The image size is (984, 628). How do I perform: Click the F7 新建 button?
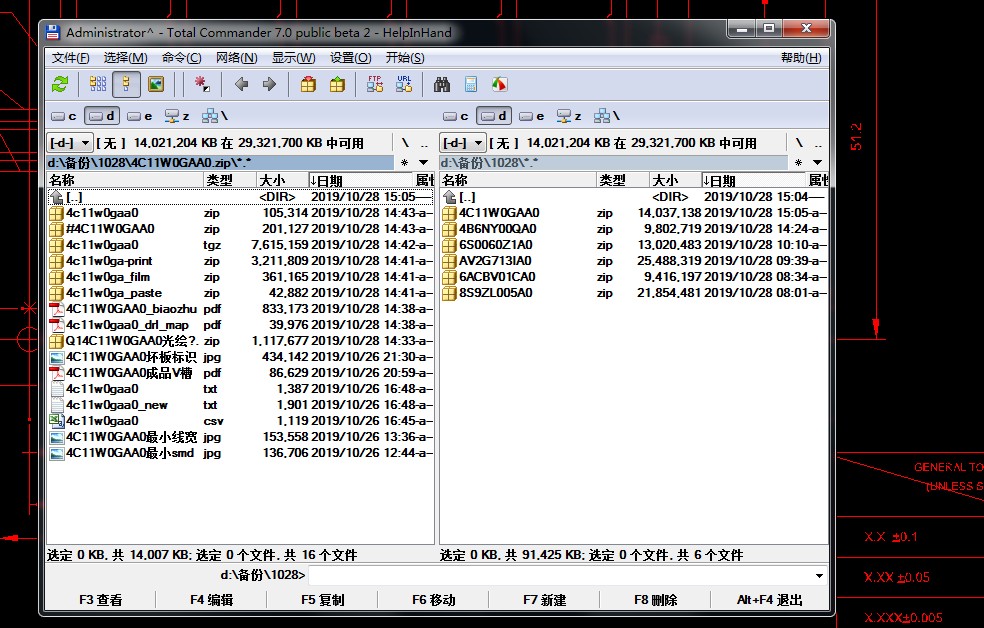click(x=545, y=600)
